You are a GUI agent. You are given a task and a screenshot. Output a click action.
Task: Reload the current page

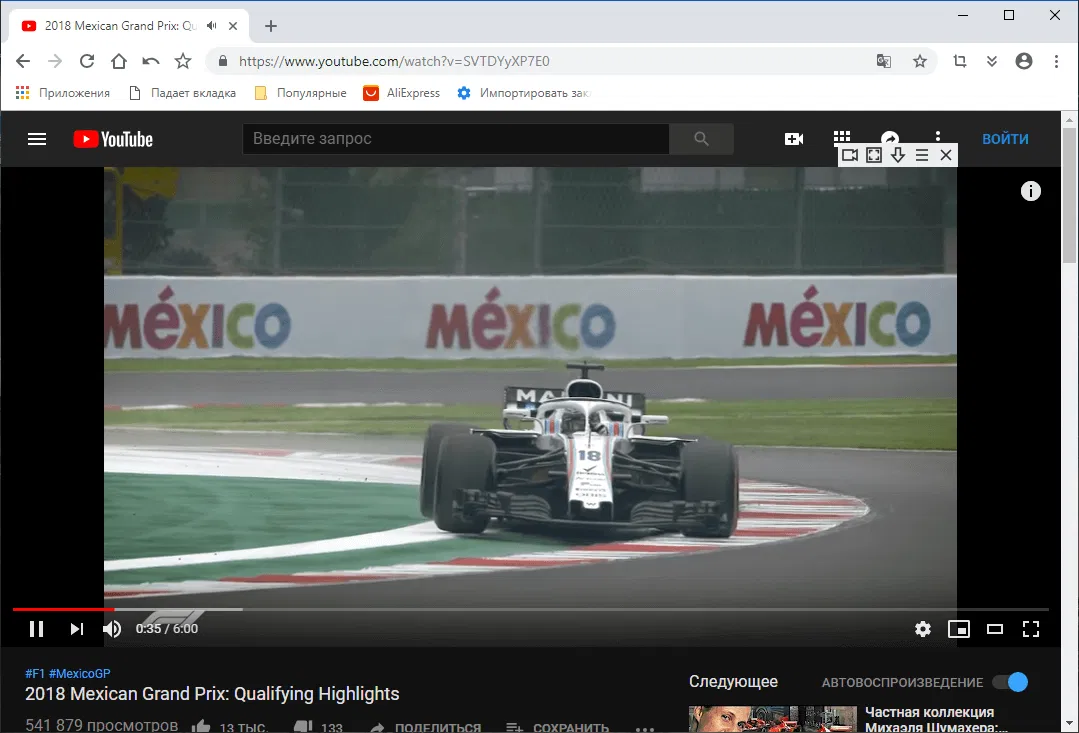pos(87,61)
